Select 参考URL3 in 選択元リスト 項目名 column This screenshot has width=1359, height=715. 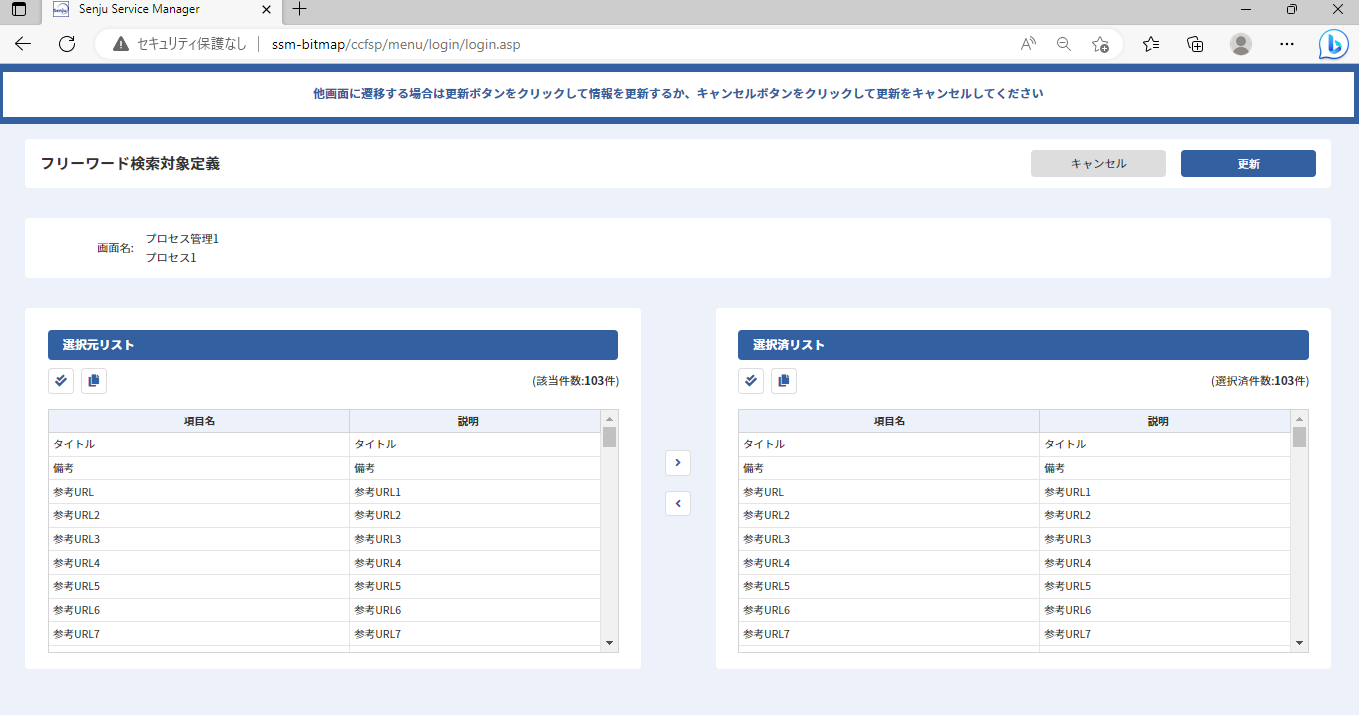pyautogui.click(x=199, y=539)
